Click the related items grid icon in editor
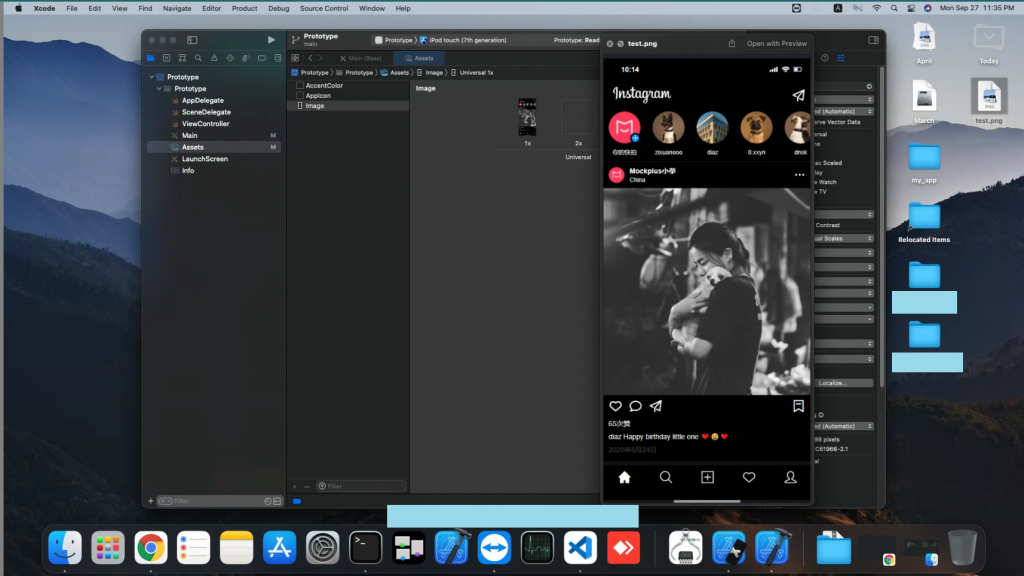Image resolution: width=1024 pixels, height=576 pixels. (295, 58)
